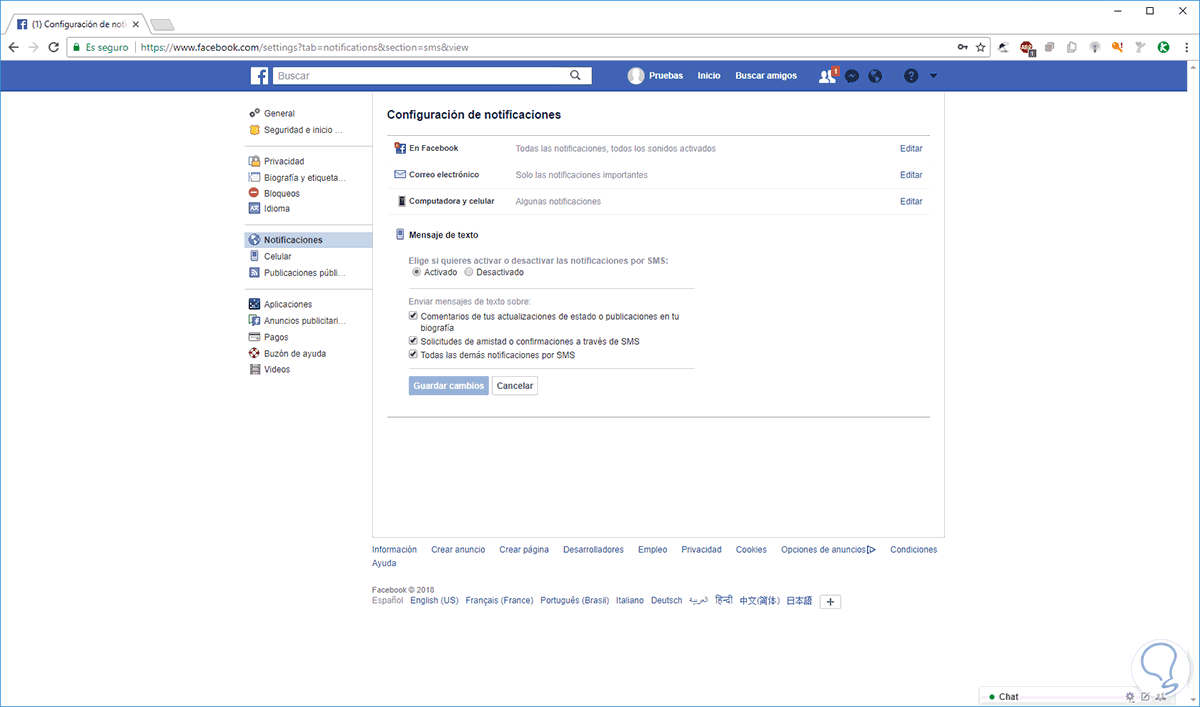Click the Cancelar button
1200x707 pixels.
pos(515,386)
